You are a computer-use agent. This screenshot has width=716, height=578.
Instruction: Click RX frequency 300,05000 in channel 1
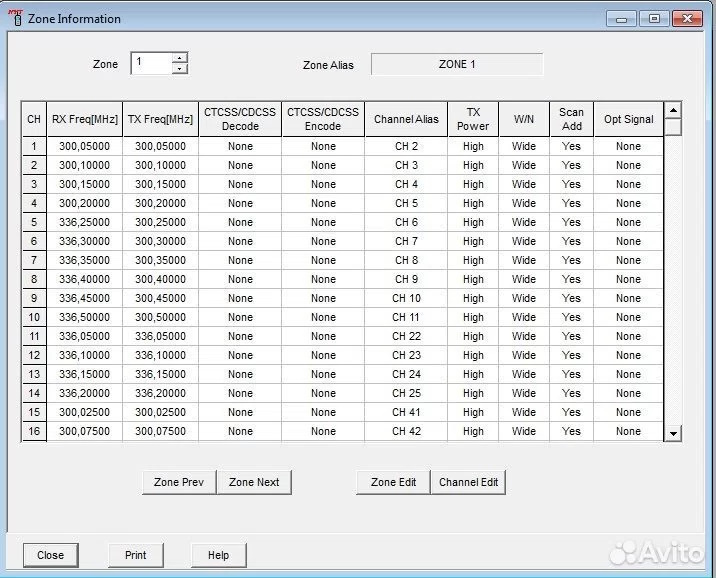coord(84,146)
